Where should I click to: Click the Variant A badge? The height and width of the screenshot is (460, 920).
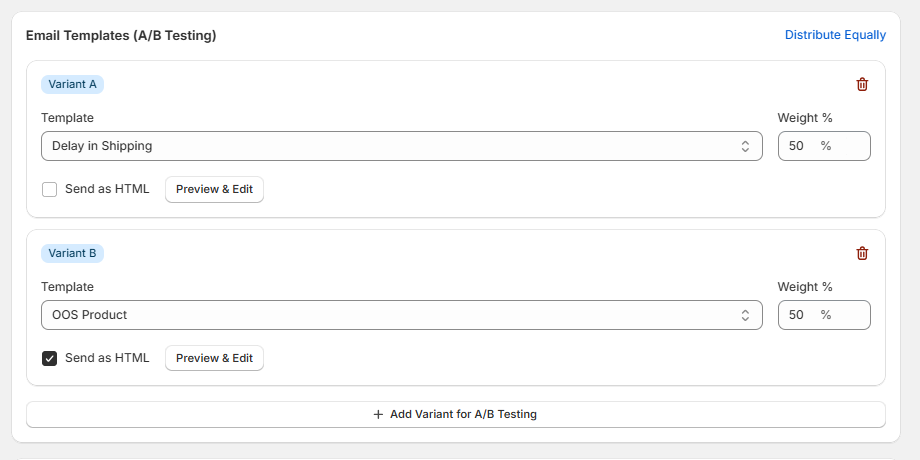pos(72,85)
